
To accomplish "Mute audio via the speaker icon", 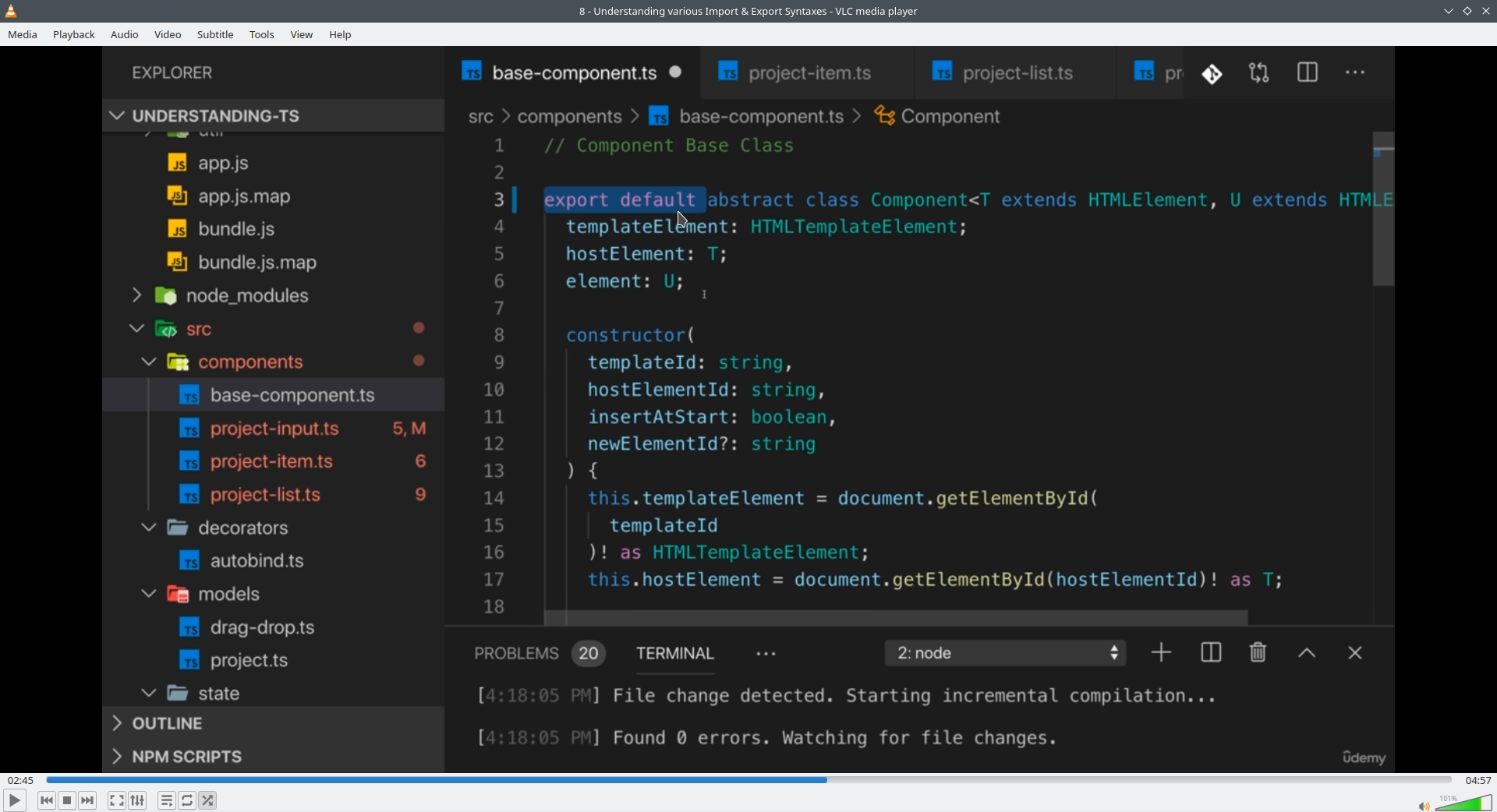I will click(1424, 806).
